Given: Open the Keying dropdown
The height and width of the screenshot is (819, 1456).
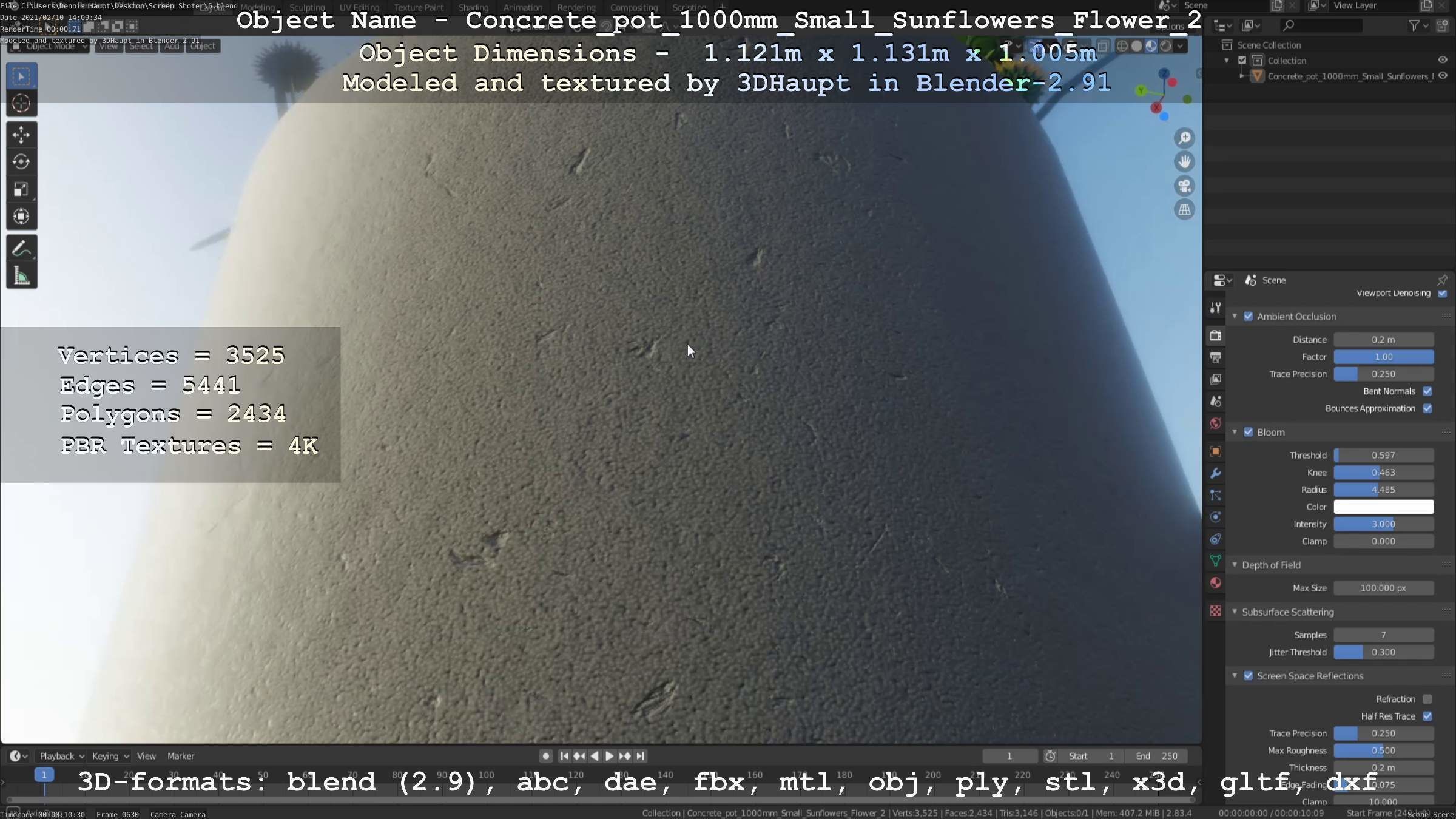Looking at the screenshot, I should coord(110,756).
